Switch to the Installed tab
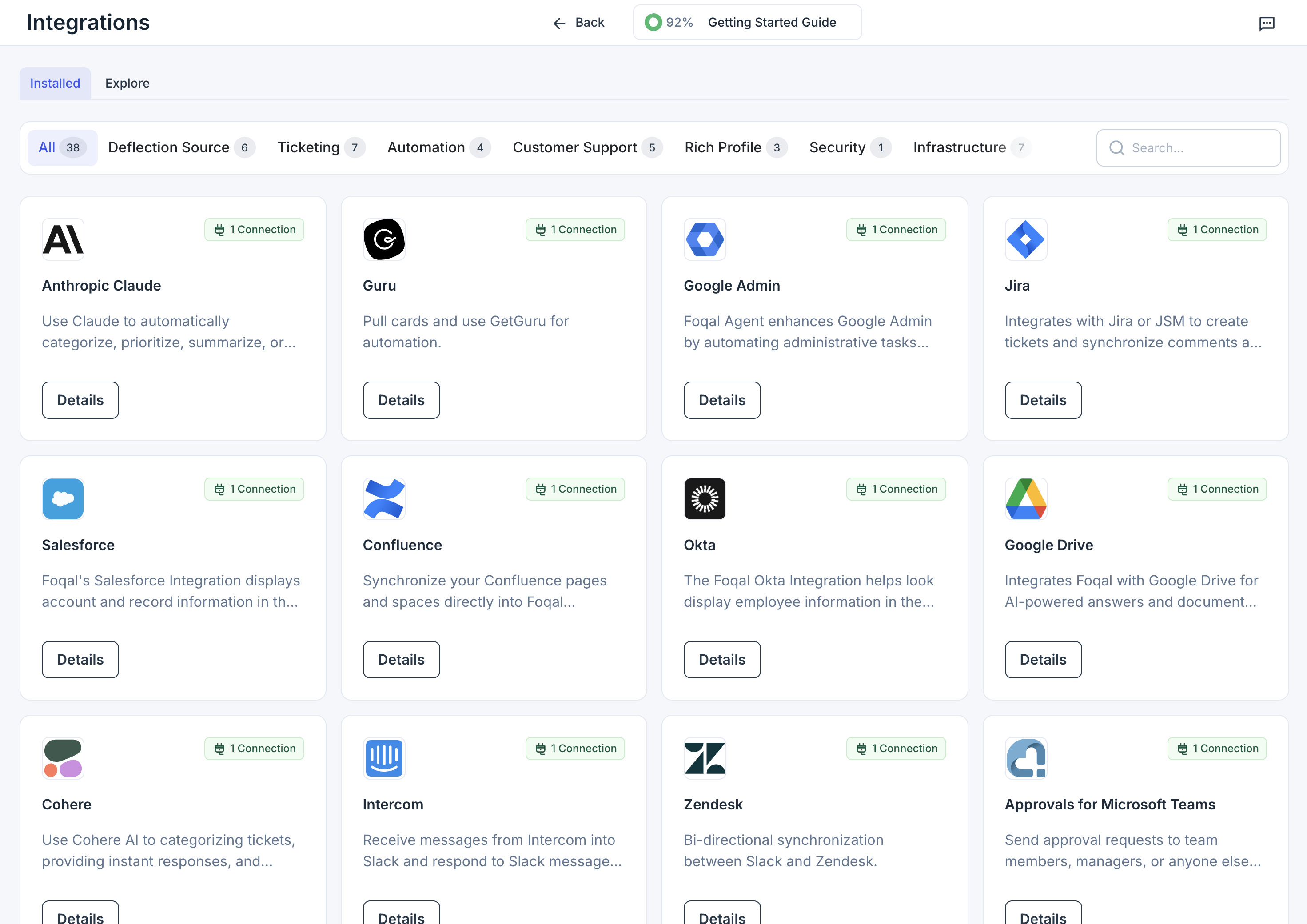Screen dimensions: 1307x924 [x=55, y=83]
